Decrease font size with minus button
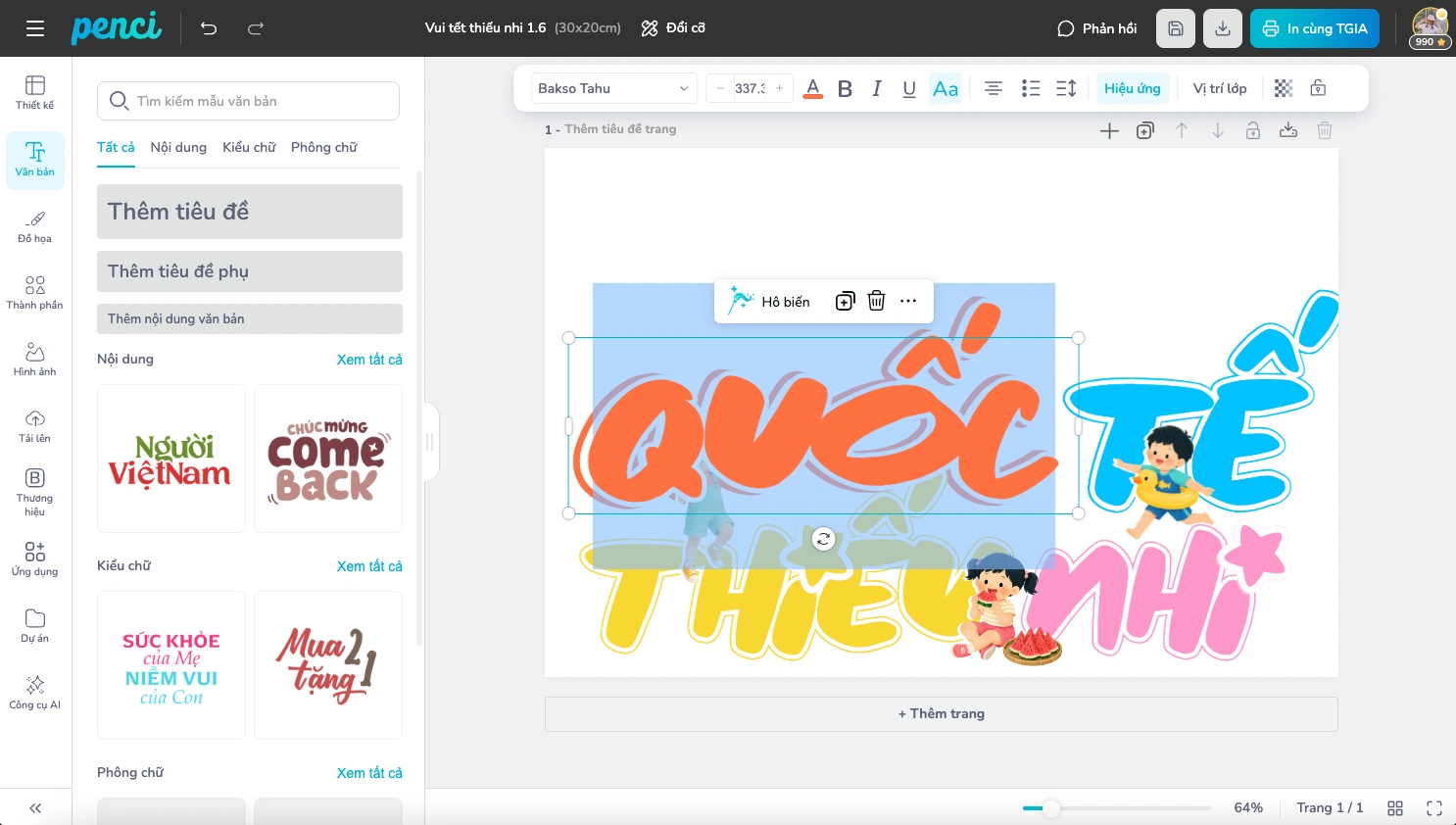Viewport: 1456px width, 825px height. tap(720, 88)
